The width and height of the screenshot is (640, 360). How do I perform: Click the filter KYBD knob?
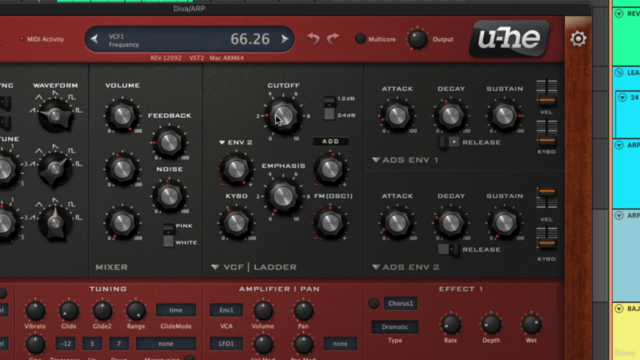pyautogui.click(x=236, y=223)
